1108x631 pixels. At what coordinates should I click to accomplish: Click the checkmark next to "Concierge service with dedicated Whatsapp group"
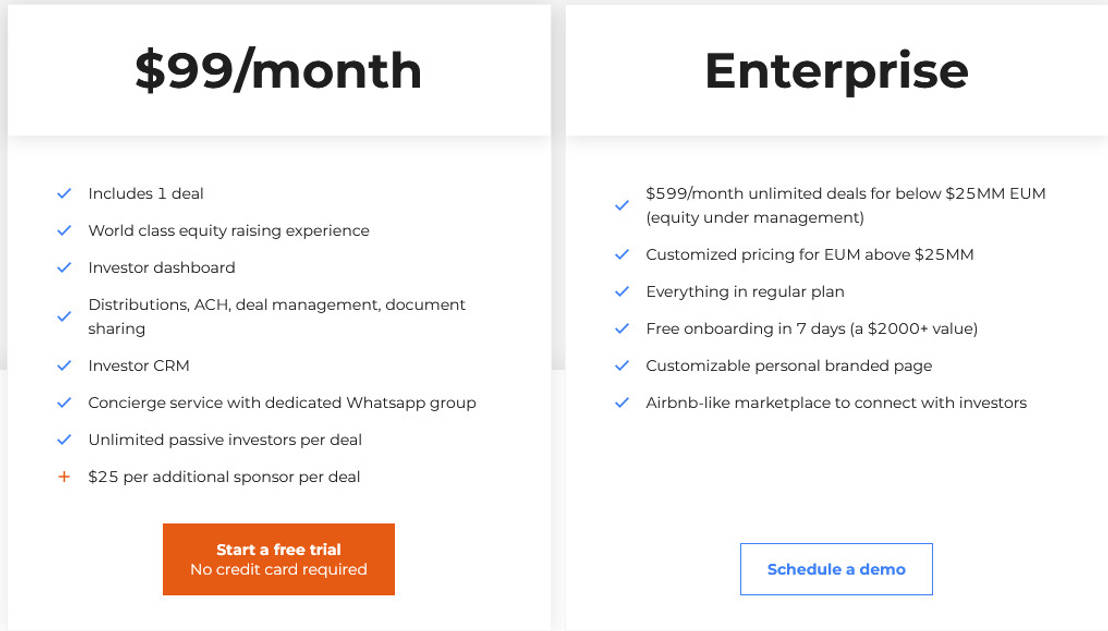click(x=64, y=402)
